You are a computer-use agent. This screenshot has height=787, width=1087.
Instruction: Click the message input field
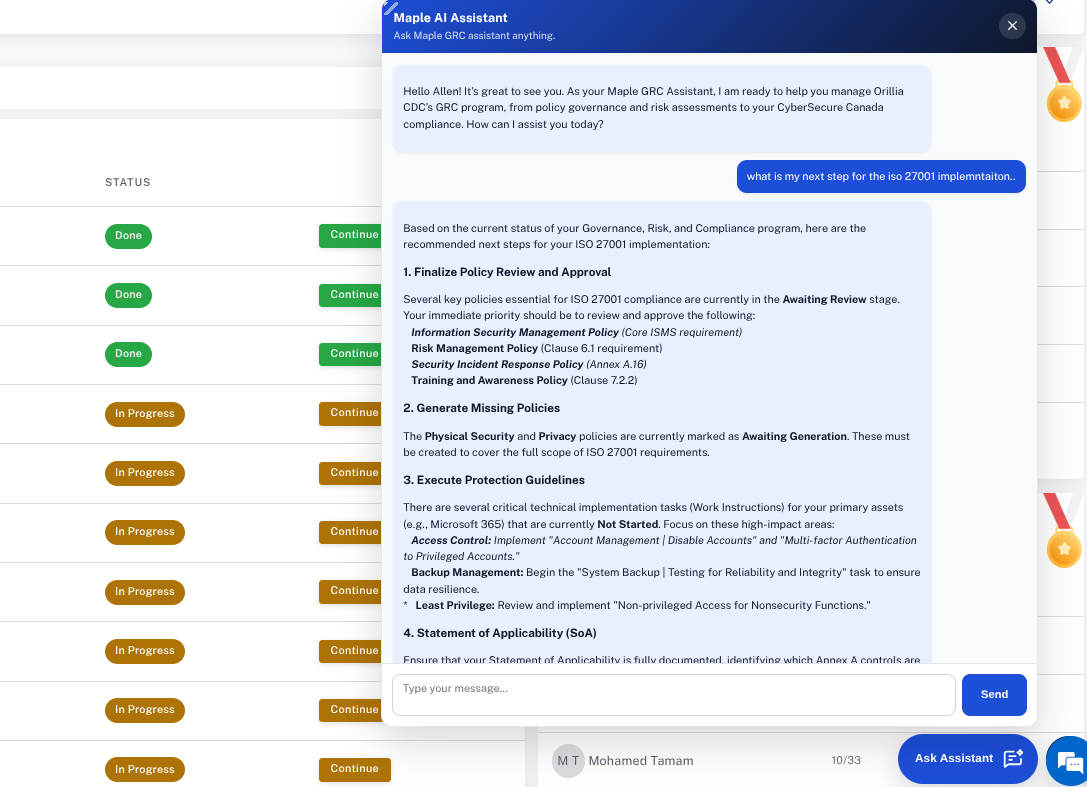(673, 694)
